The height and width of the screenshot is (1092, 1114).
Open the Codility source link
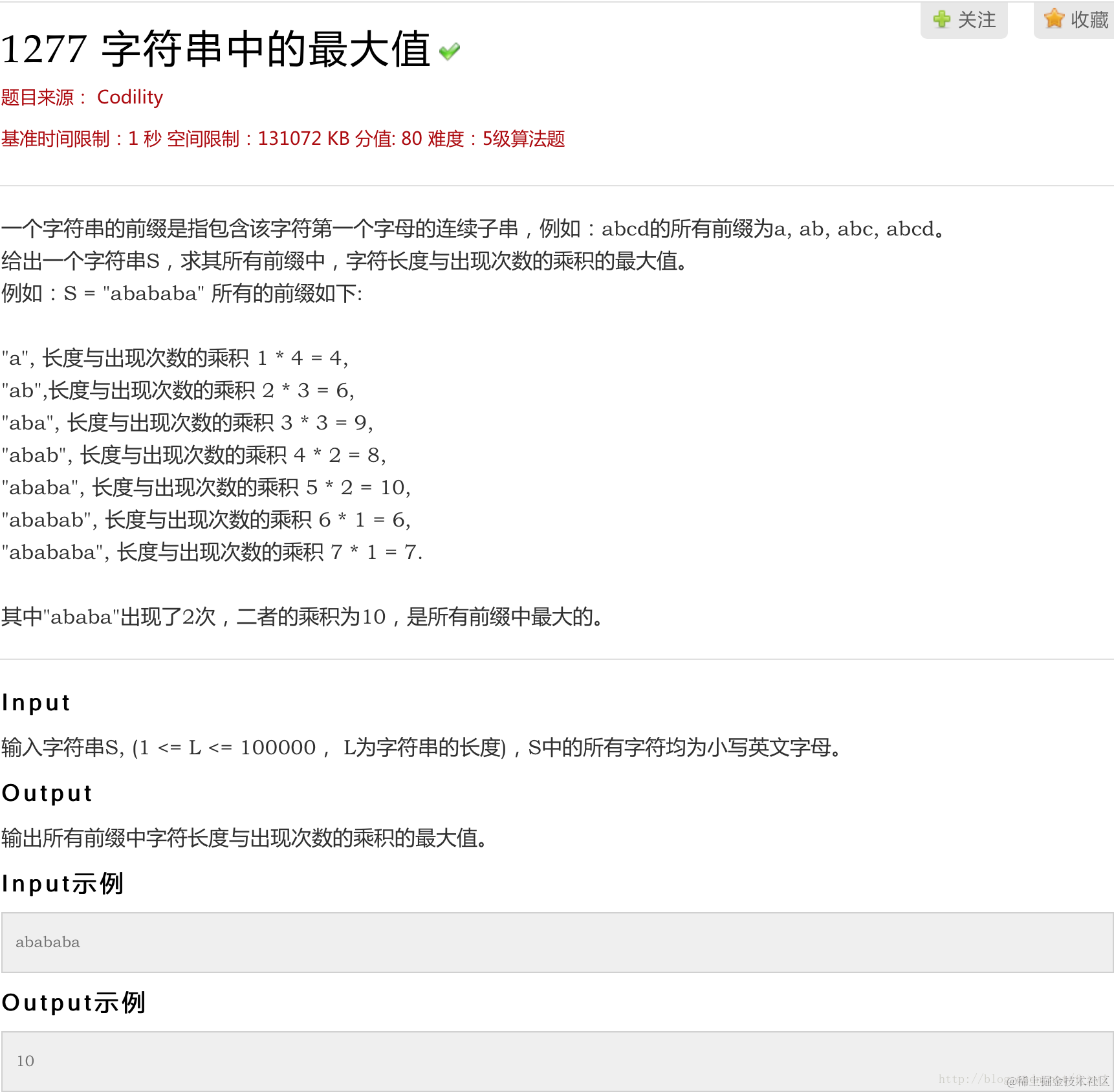(130, 97)
